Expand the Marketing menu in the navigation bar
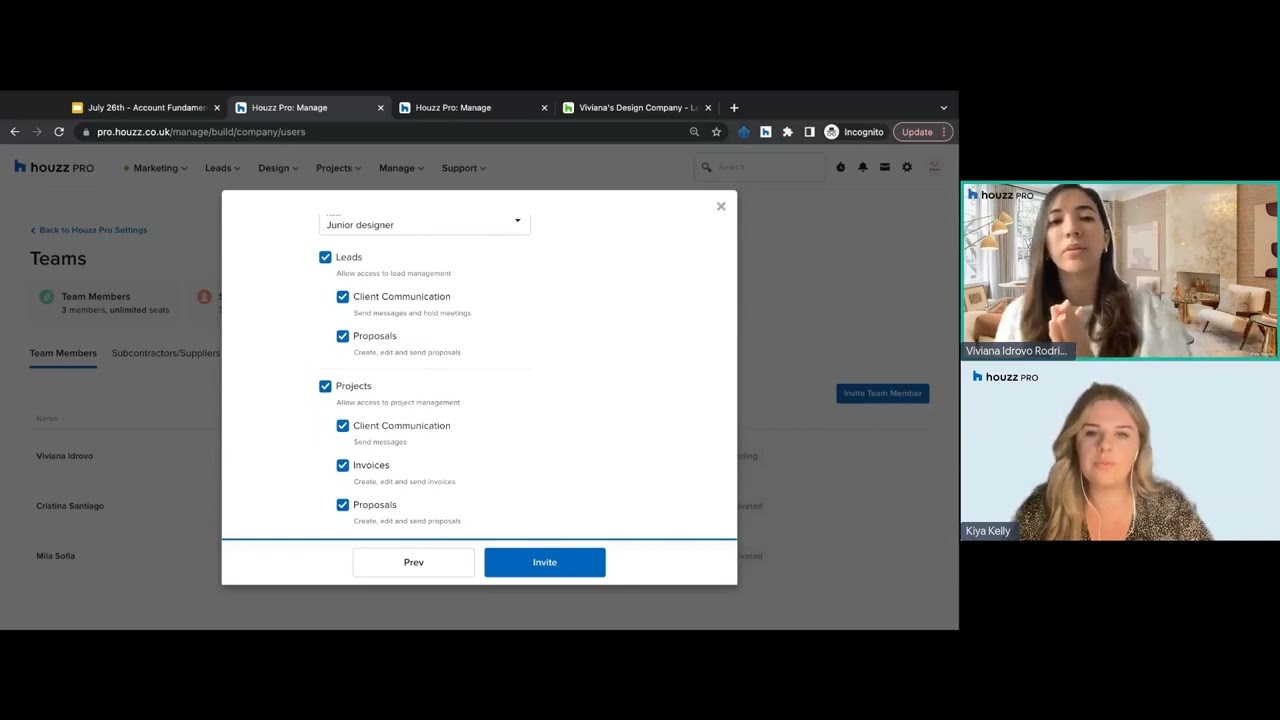This screenshot has width=1280, height=720. point(155,168)
